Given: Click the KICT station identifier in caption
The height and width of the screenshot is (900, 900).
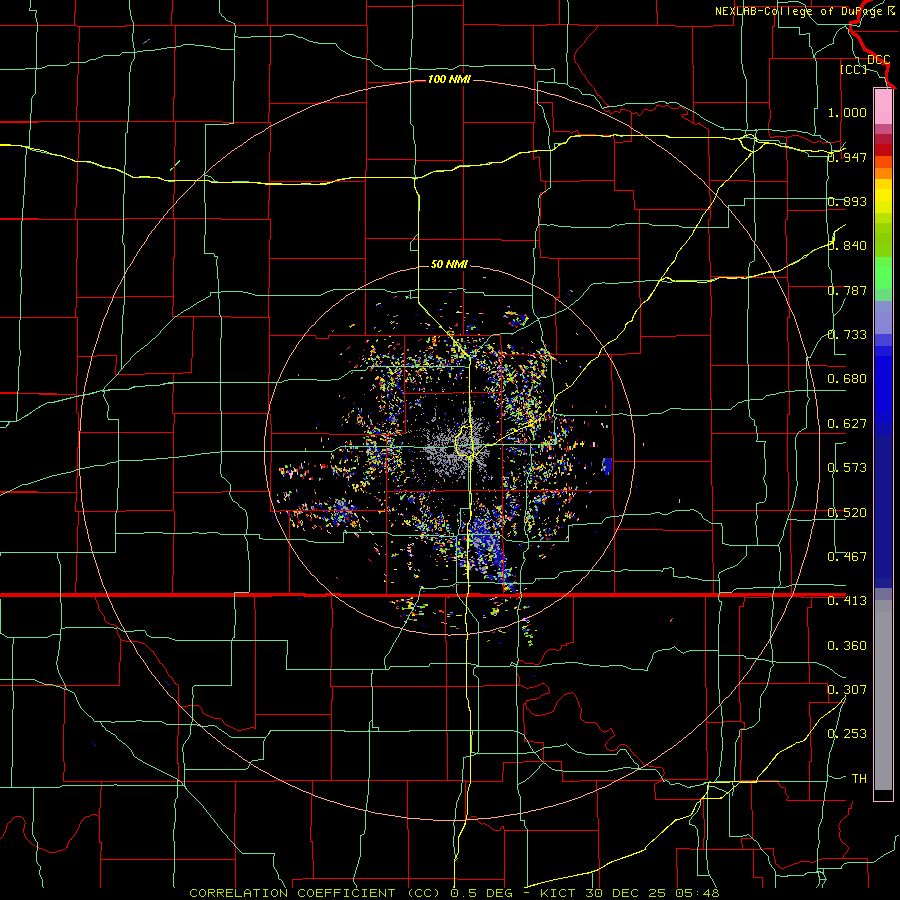Looking at the screenshot, I should coord(560,893).
